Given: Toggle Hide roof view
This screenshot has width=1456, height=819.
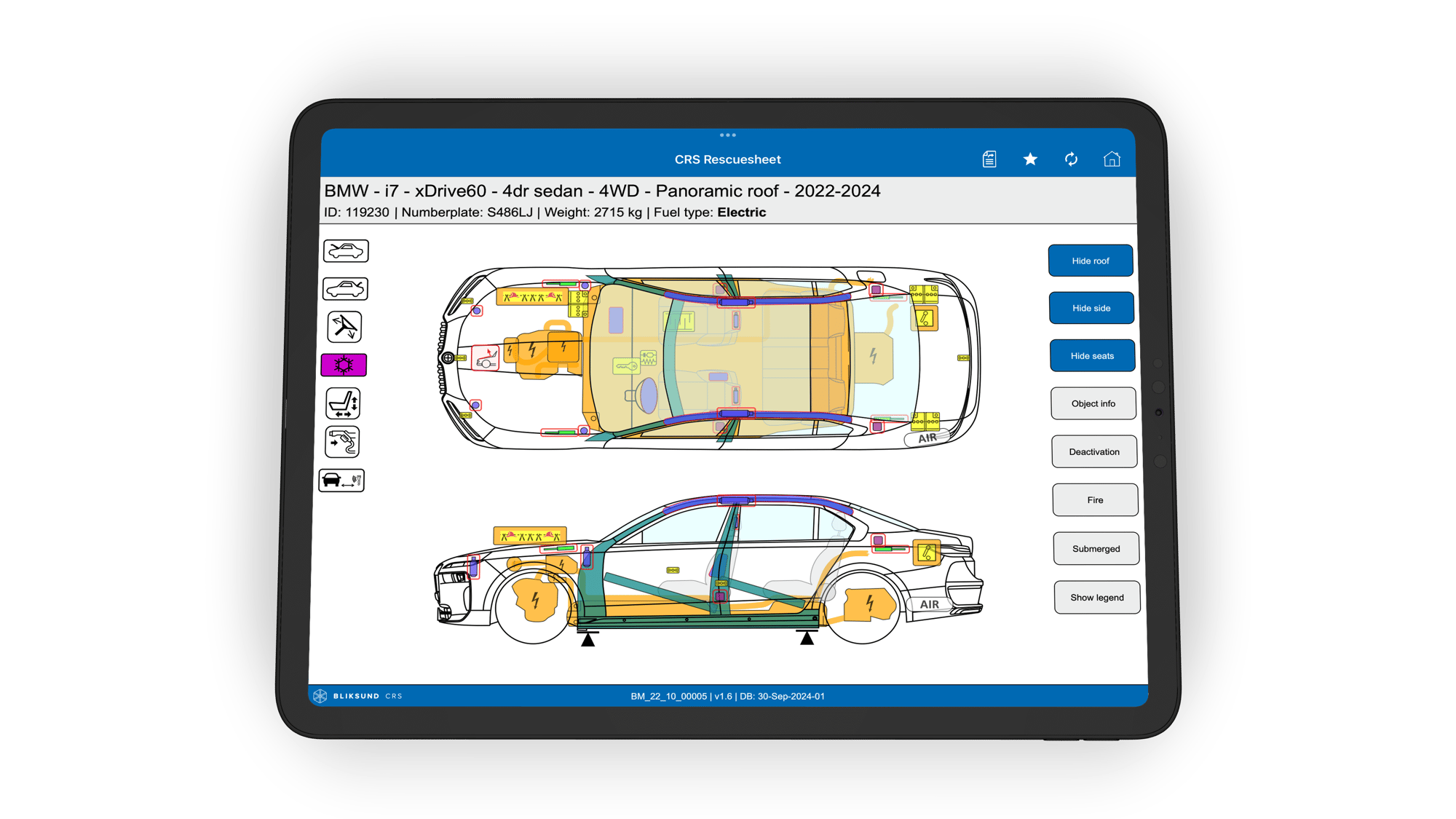Looking at the screenshot, I should coord(1091,260).
